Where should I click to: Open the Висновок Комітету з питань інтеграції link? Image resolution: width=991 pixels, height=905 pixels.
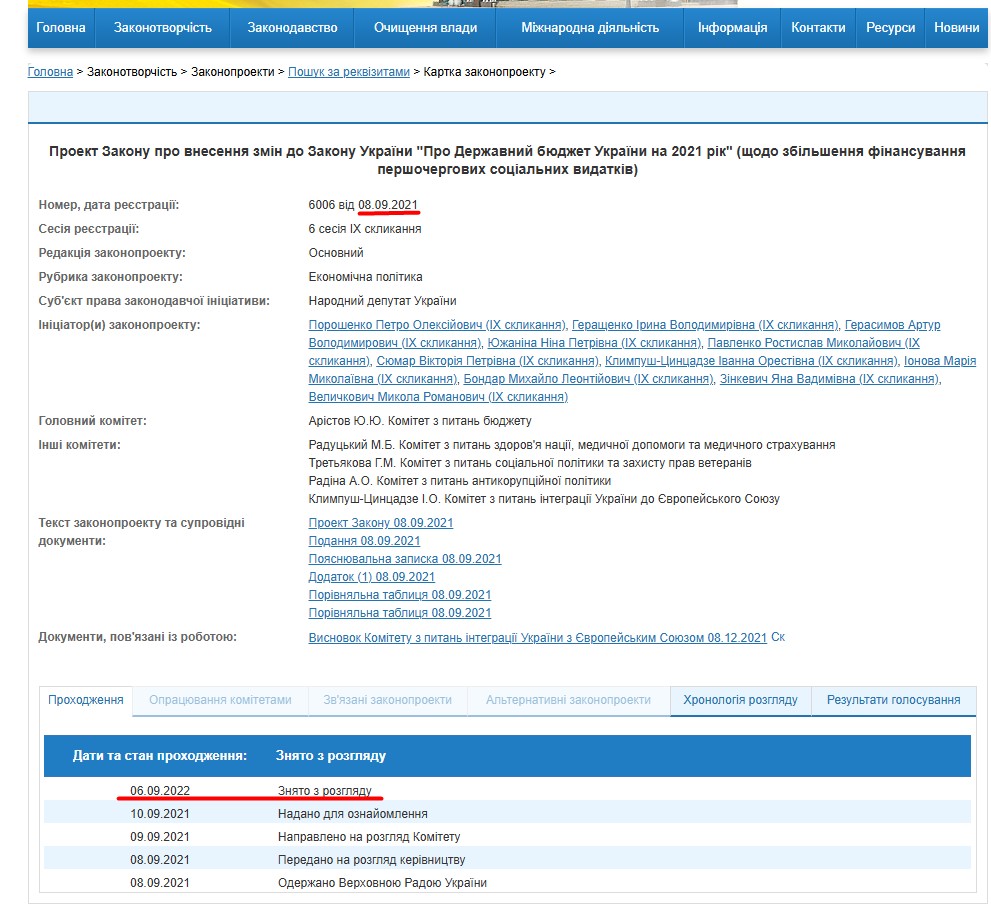coord(537,638)
